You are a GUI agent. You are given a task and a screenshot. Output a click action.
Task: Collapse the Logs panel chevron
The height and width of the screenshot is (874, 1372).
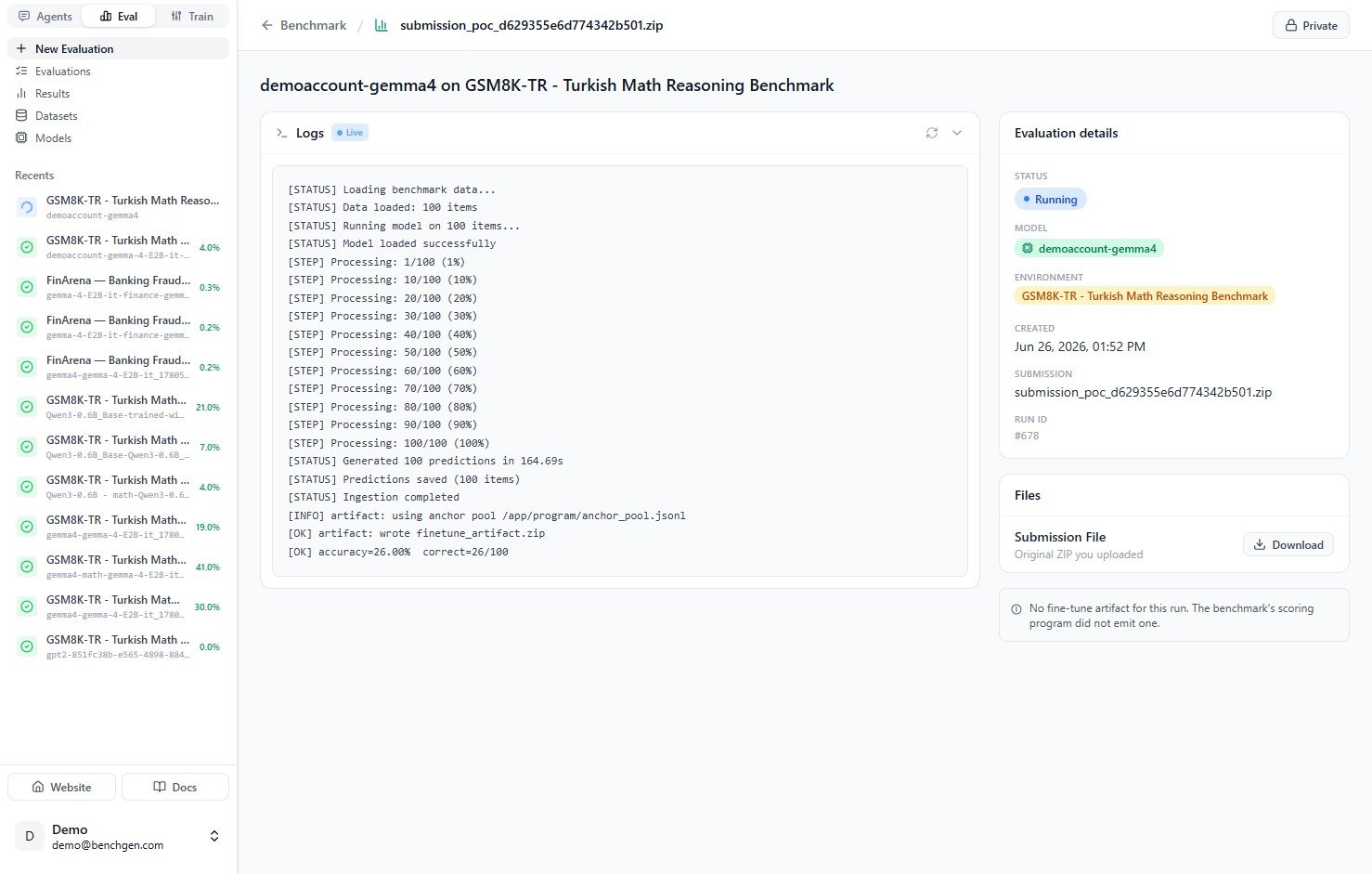click(957, 133)
